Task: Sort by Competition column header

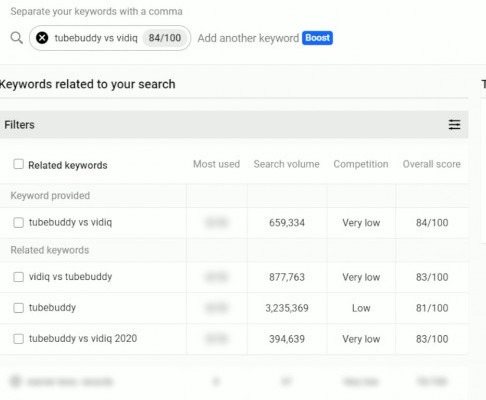Action: click(x=361, y=164)
